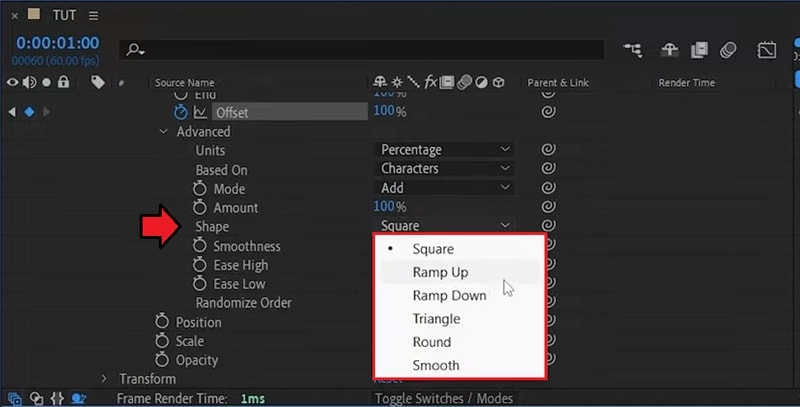Screen dimensions: 800x407
Task: Toggle render time pane icon
Action: [x=79, y=398]
